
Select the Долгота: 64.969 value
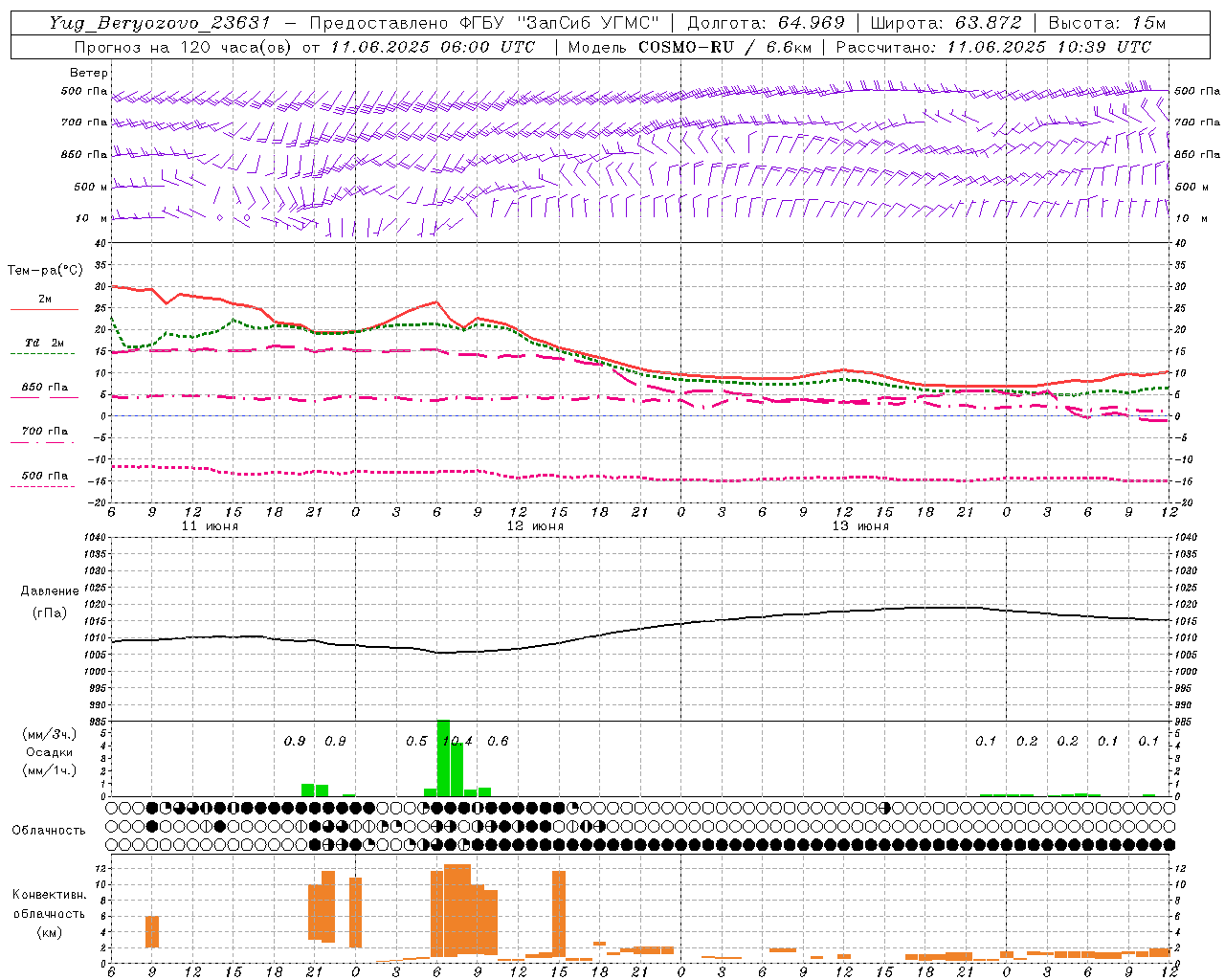tap(766, 23)
